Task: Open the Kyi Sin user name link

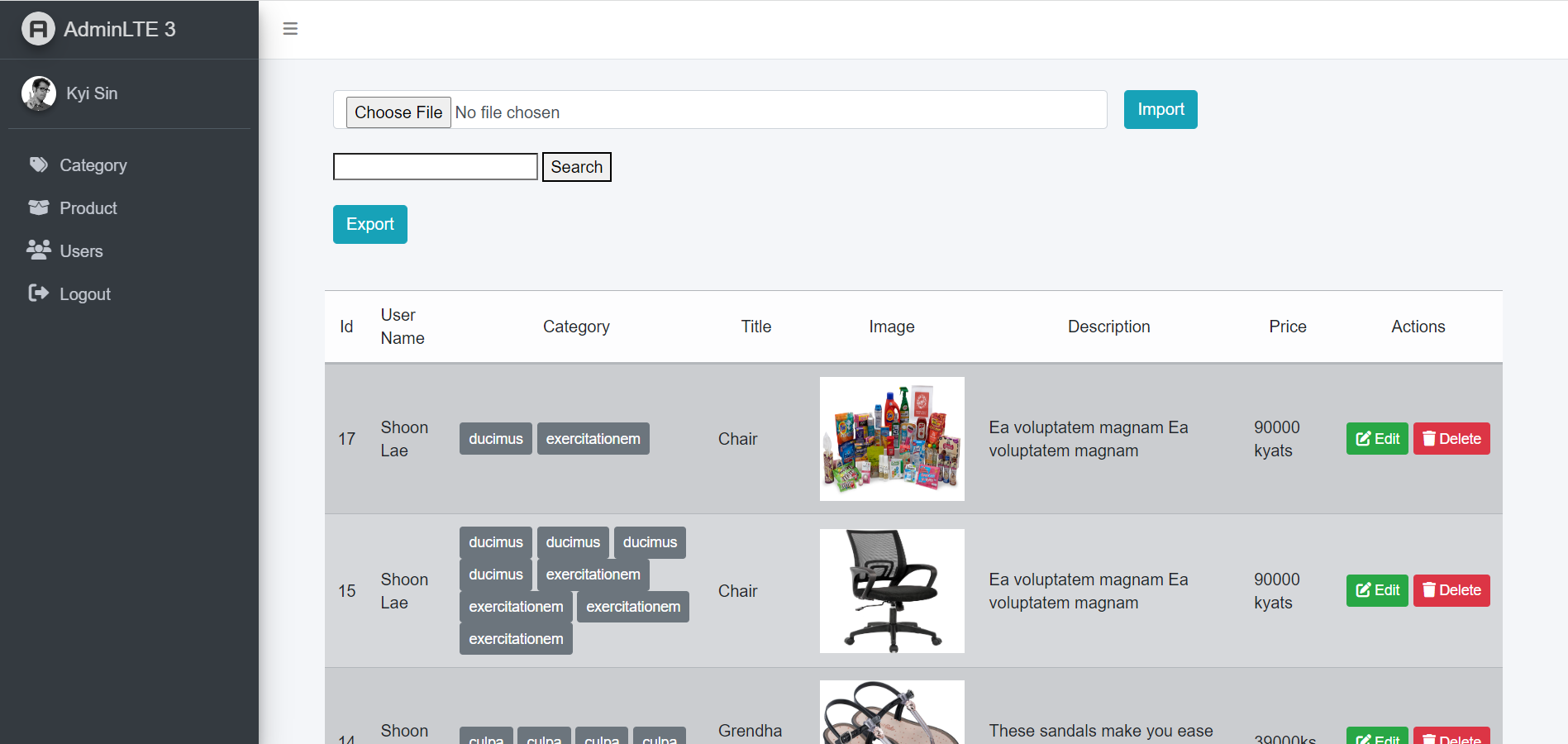Action: click(92, 93)
